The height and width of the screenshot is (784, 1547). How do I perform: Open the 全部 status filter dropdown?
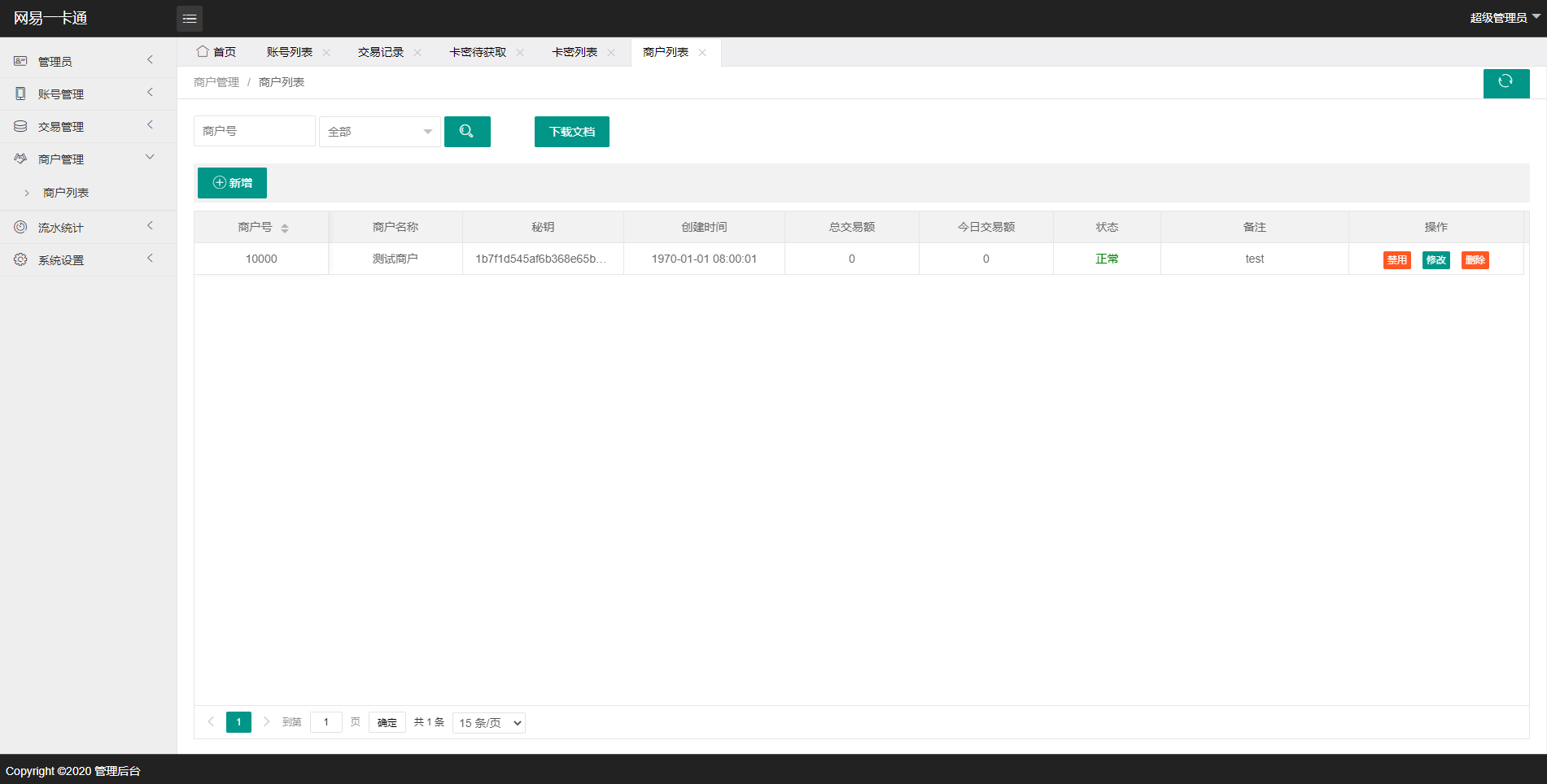coord(379,131)
